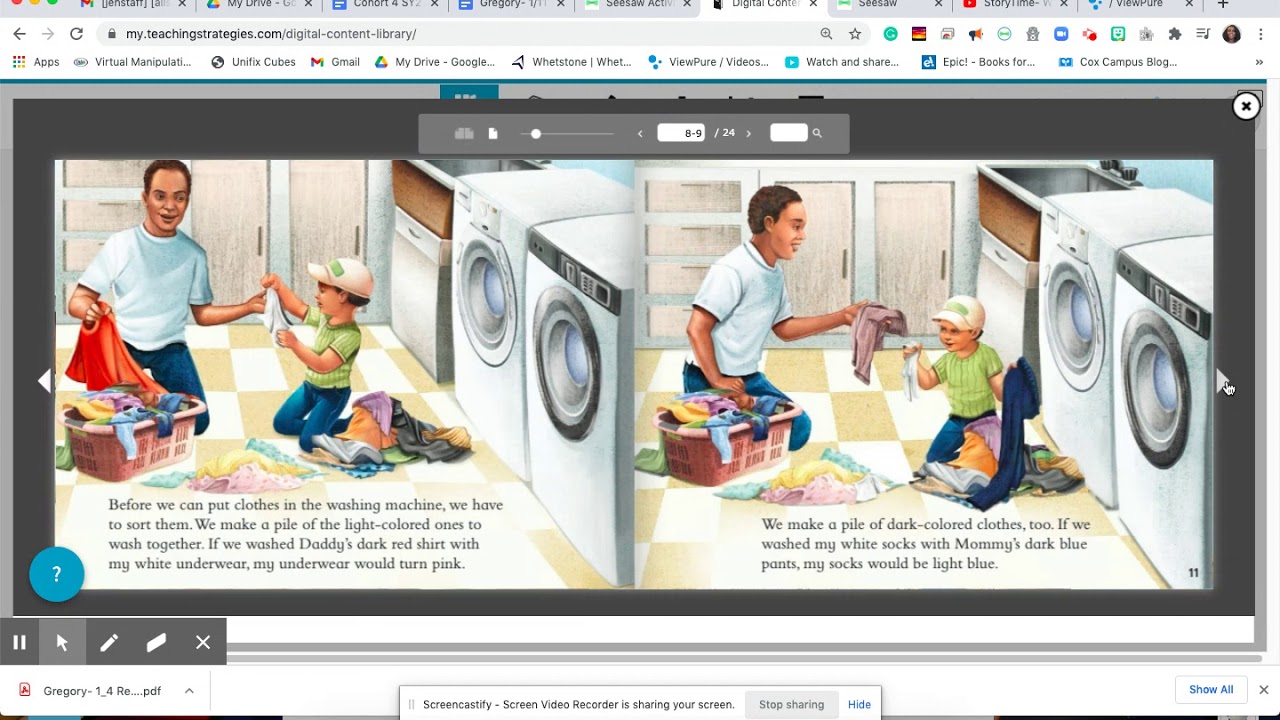Open Apps bookmark shortcut
1280x720 pixels.
coord(36,62)
